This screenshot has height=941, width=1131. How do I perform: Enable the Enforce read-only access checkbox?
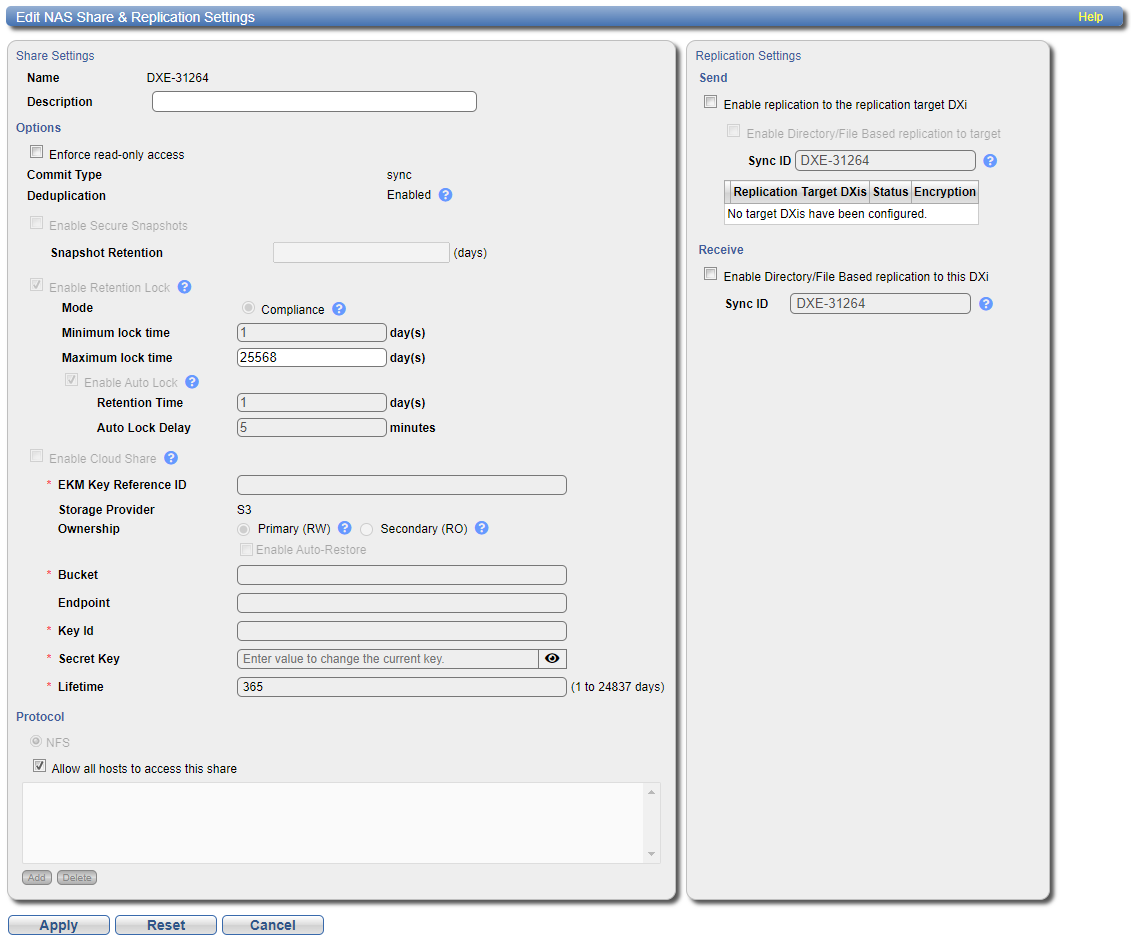(x=37, y=153)
